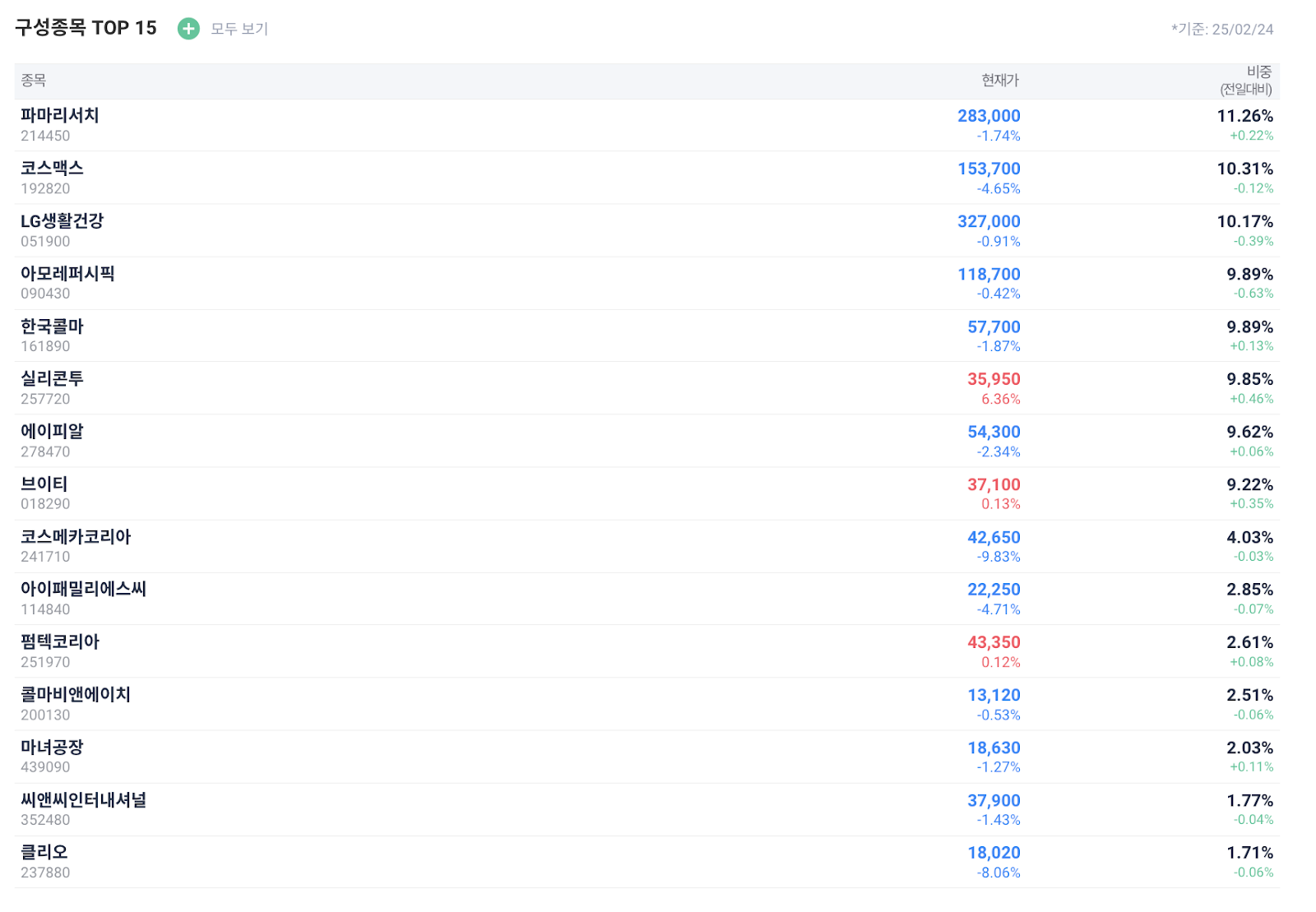Click the -4.65% change for 코스맥스

pos(999,188)
